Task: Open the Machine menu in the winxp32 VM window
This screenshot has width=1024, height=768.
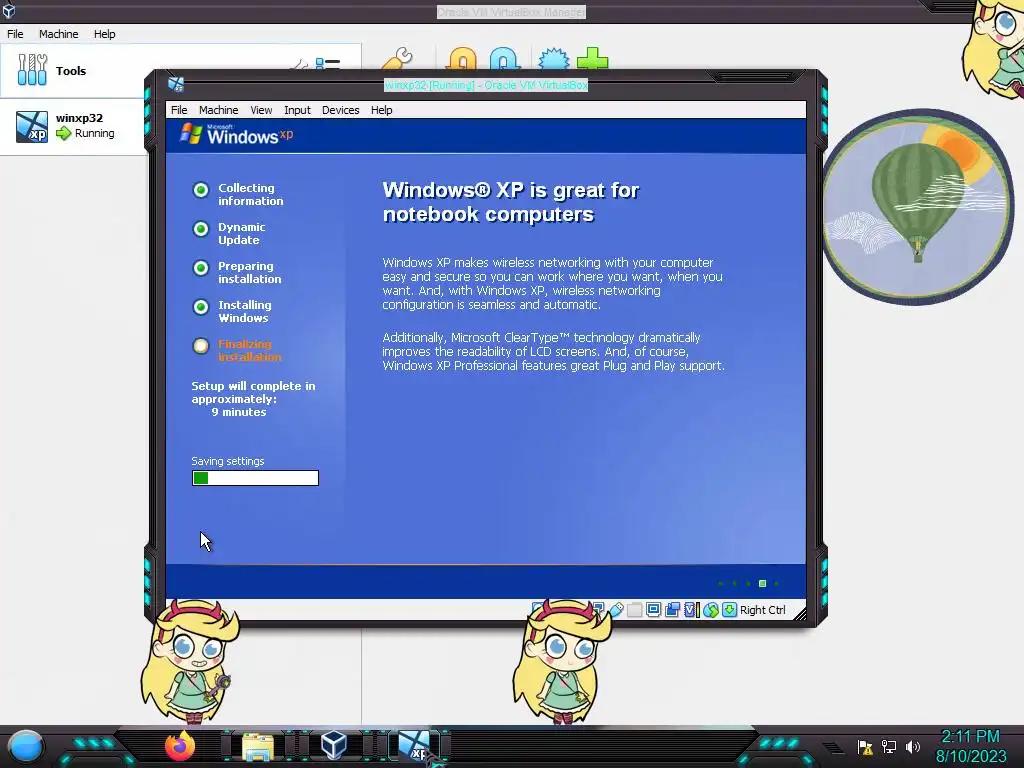Action: [x=218, y=110]
